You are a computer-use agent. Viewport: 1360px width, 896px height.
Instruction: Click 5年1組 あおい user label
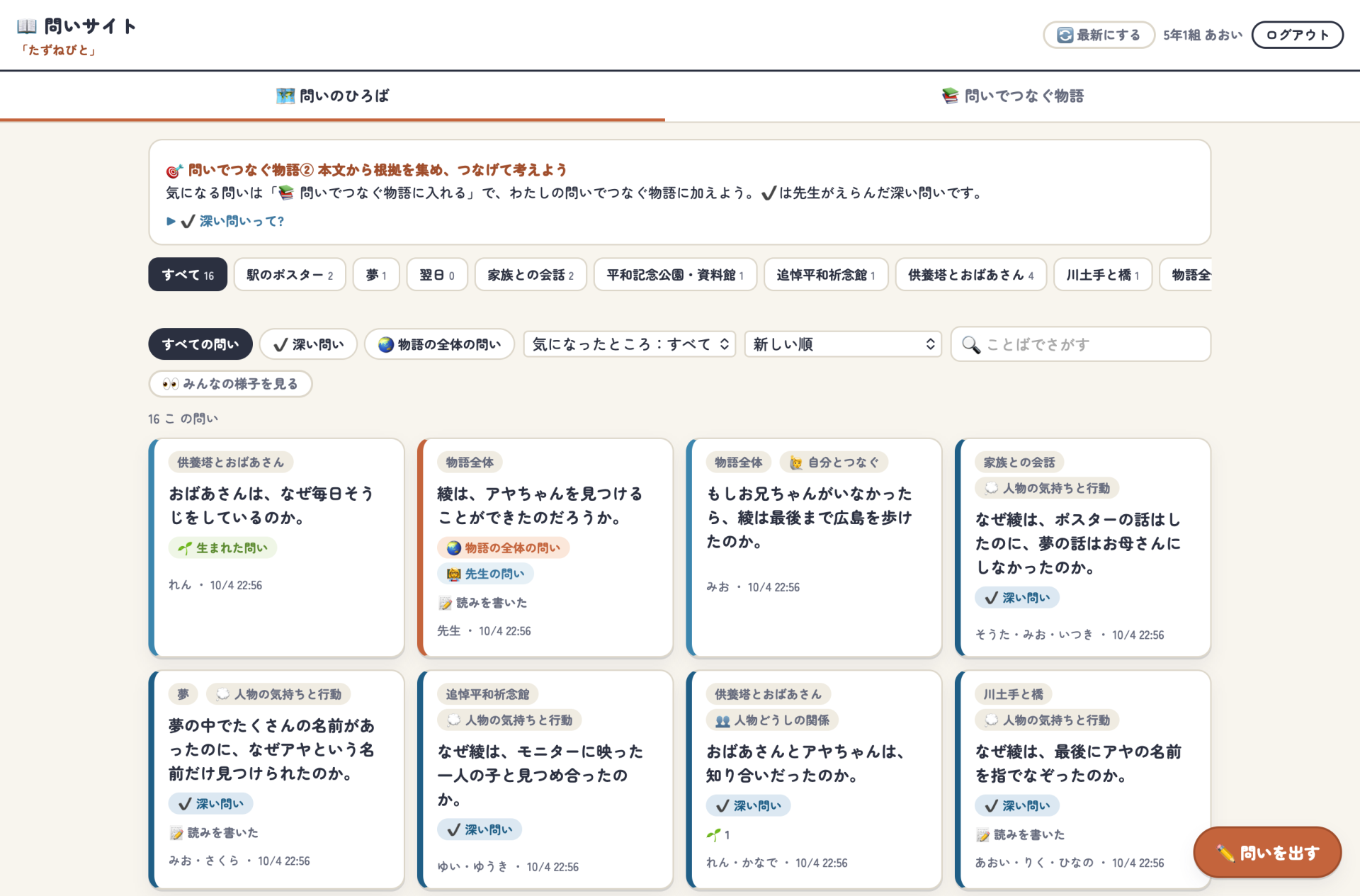click(1202, 35)
